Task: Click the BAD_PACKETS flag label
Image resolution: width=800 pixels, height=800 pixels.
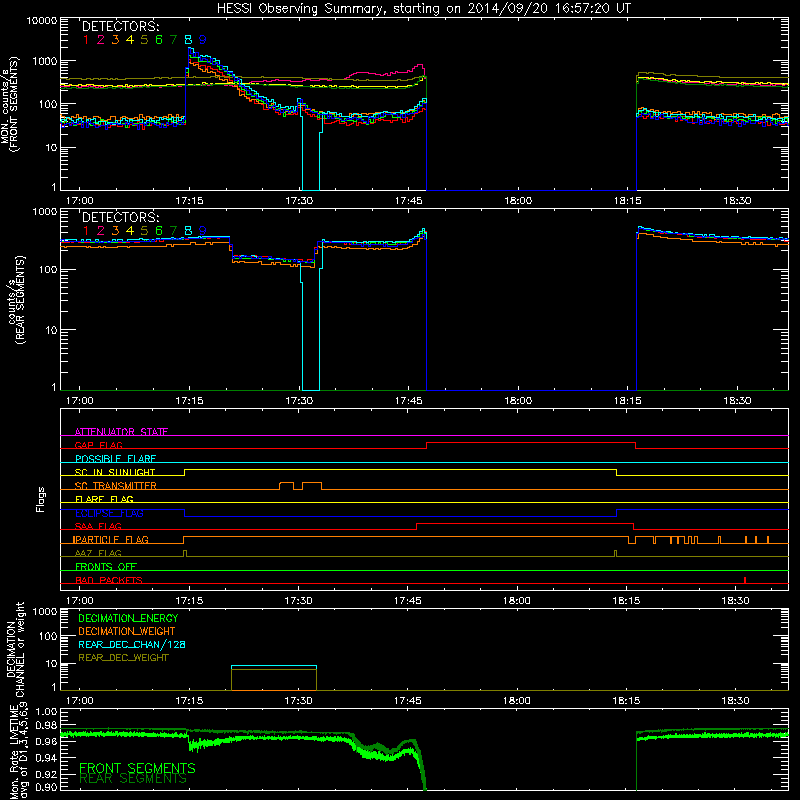Action: point(109,580)
